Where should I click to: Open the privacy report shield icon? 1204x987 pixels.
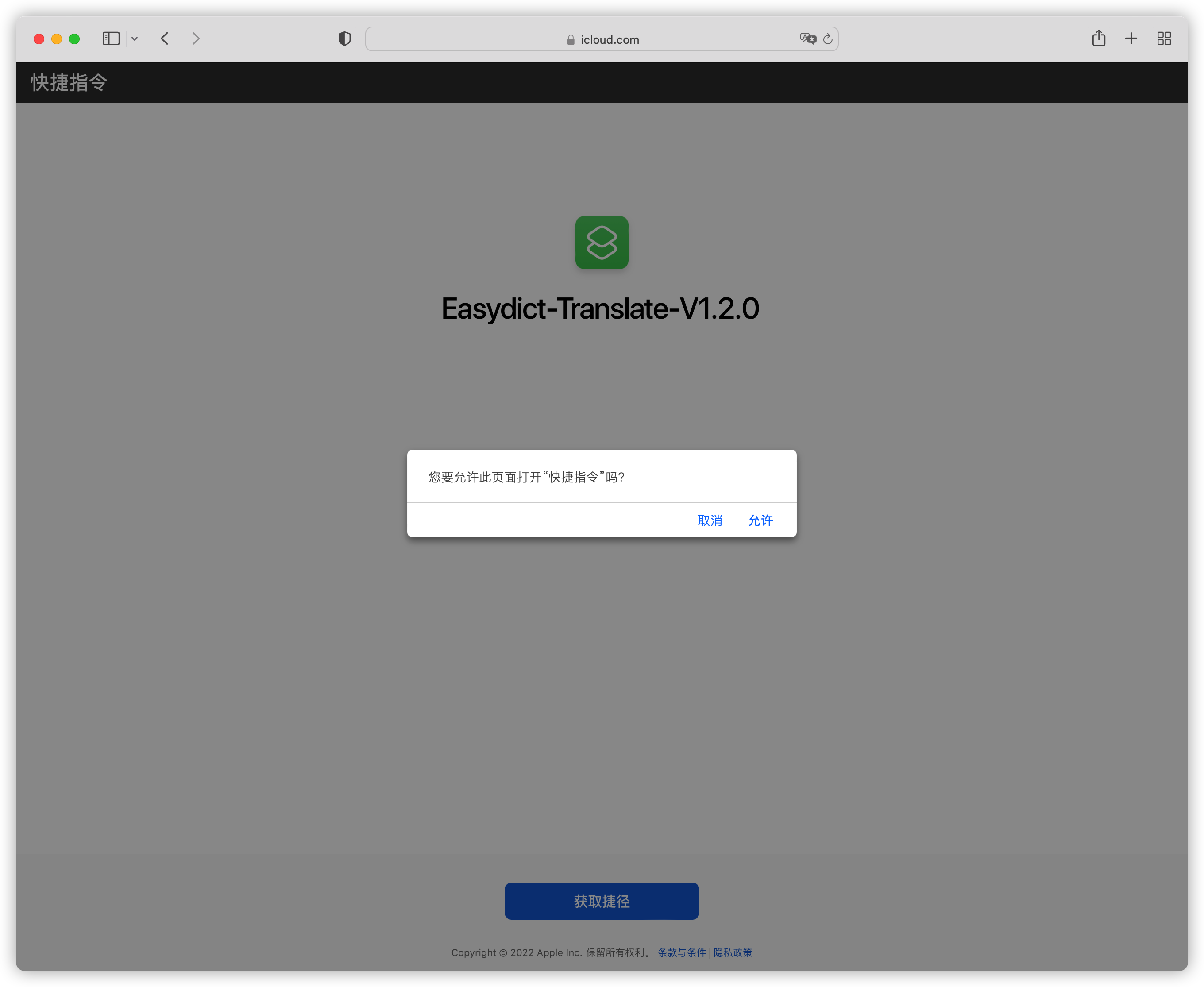click(344, 39)
